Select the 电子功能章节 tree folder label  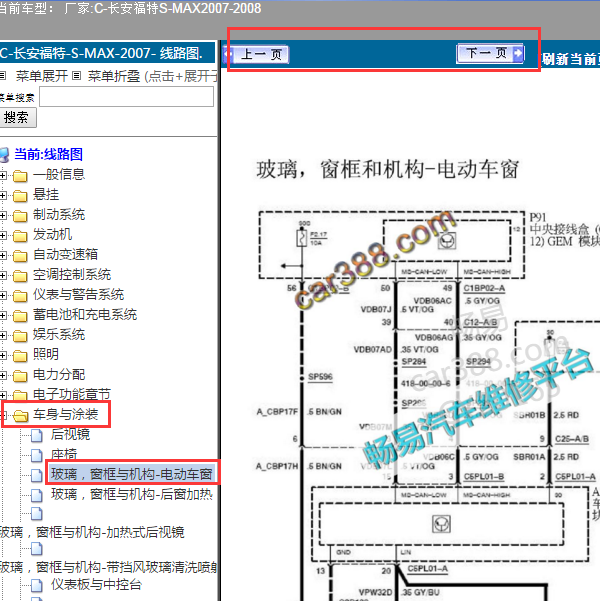[x=72, y=394]
